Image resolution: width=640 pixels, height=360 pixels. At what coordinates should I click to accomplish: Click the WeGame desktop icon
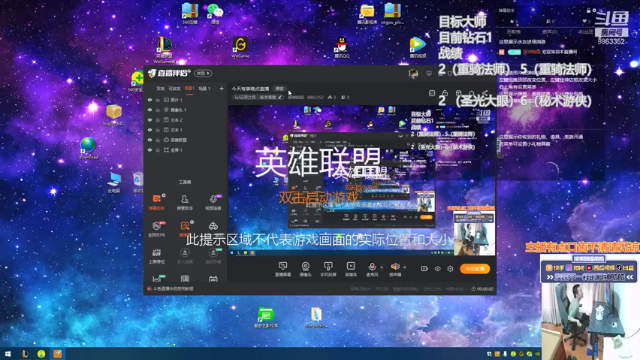pyautogui.click(x=240, y=47)
